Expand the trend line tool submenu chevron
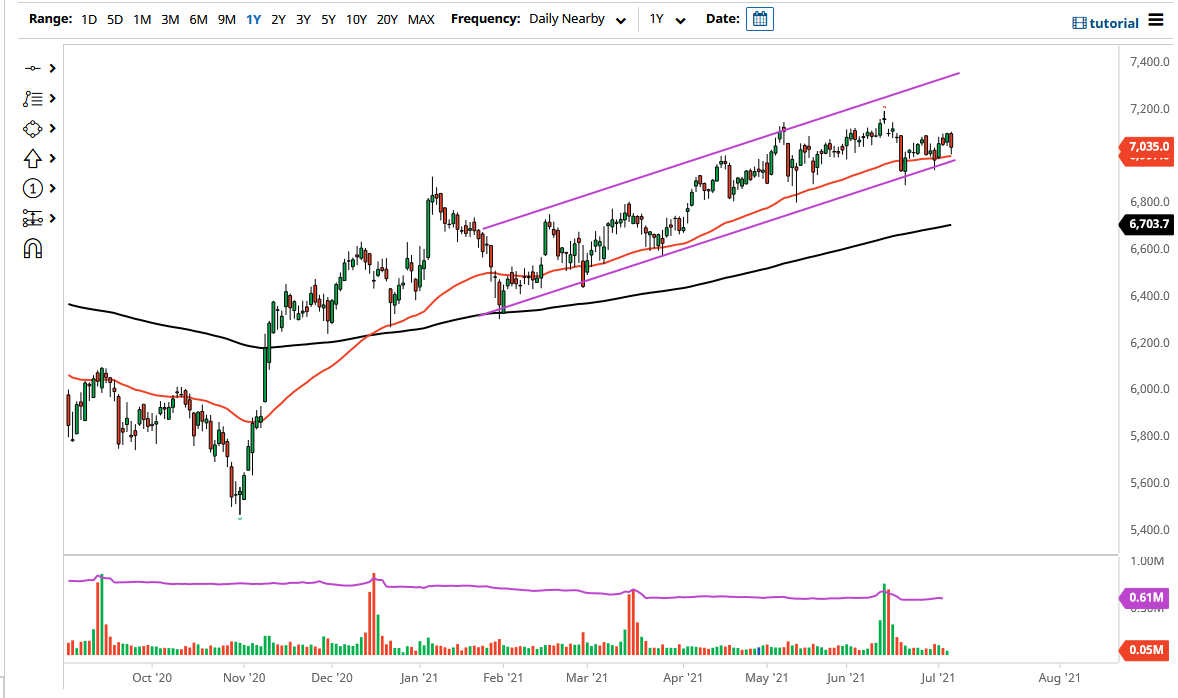This screenshot has height=698, width=1178. click(51, 68)
